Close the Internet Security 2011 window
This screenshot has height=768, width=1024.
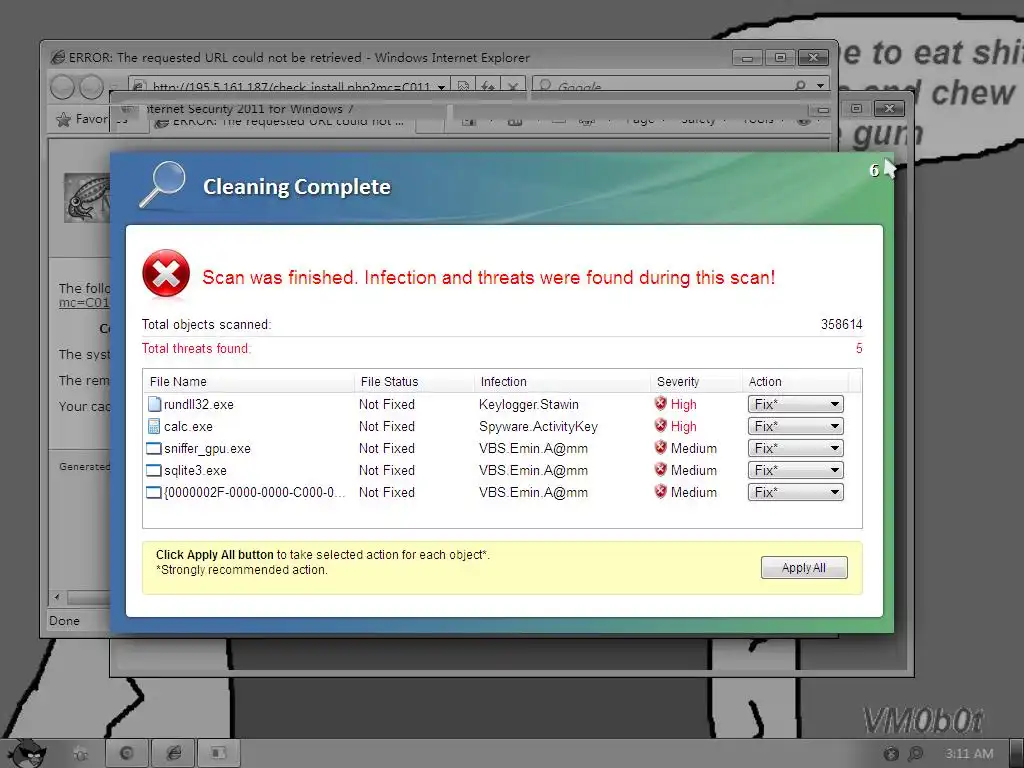tap(889, 108)
